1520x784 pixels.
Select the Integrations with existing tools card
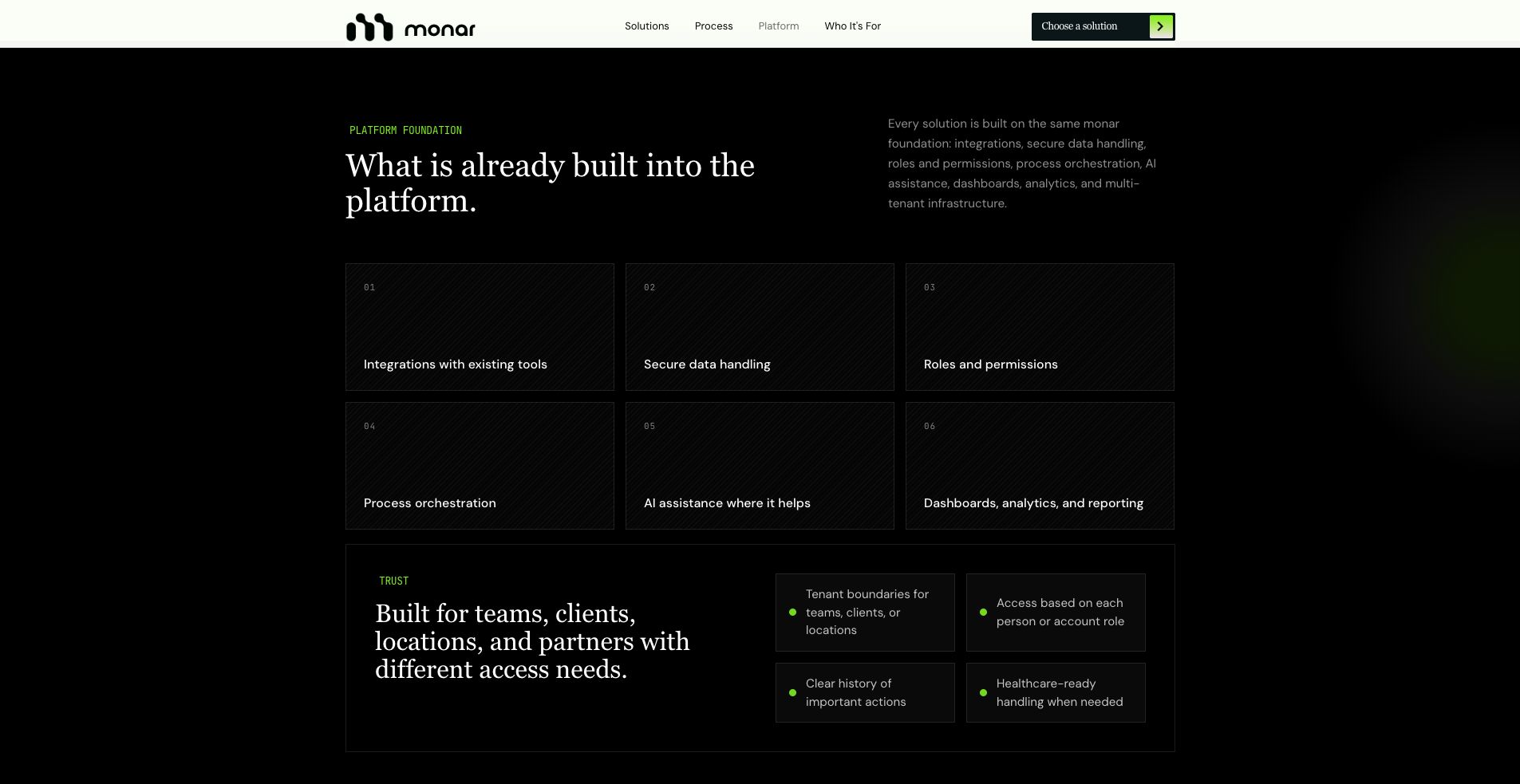click(x=480, y=327)
